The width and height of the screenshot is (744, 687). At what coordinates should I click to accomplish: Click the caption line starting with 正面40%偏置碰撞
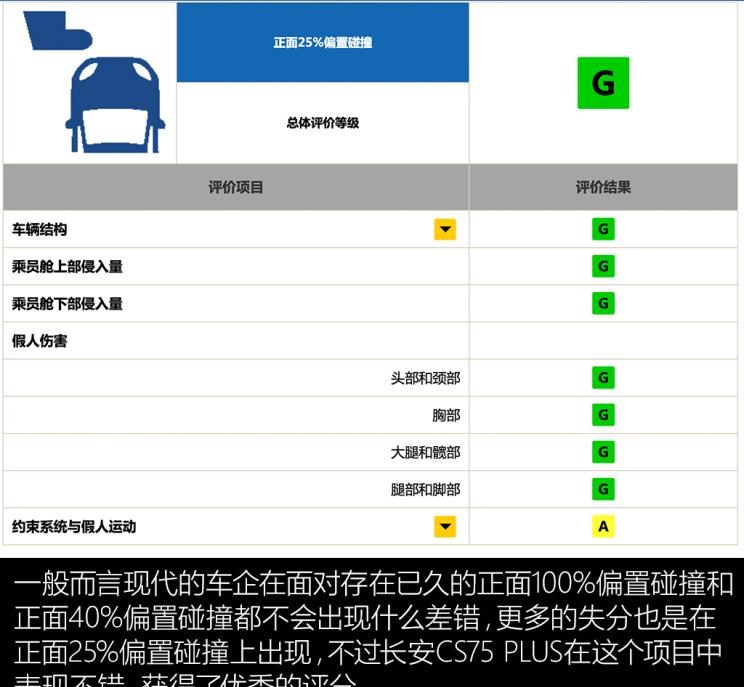[364, 618]
